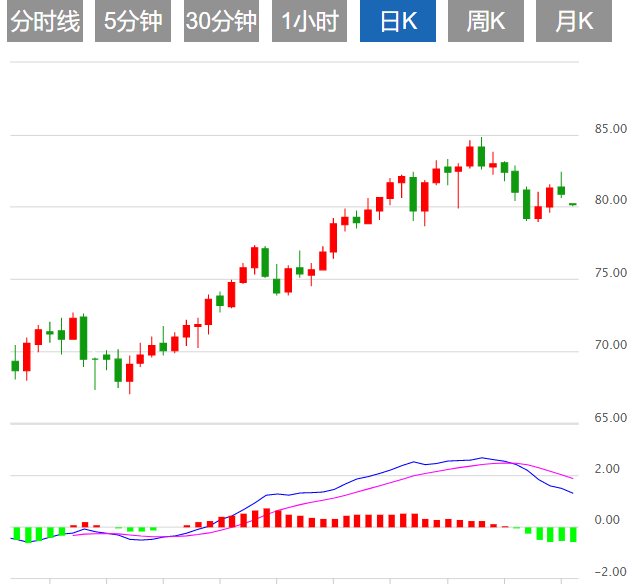Switch to the 分时线 tab
Image resolution: width=632 pixels, height=584 pixels.
(44, 21)
